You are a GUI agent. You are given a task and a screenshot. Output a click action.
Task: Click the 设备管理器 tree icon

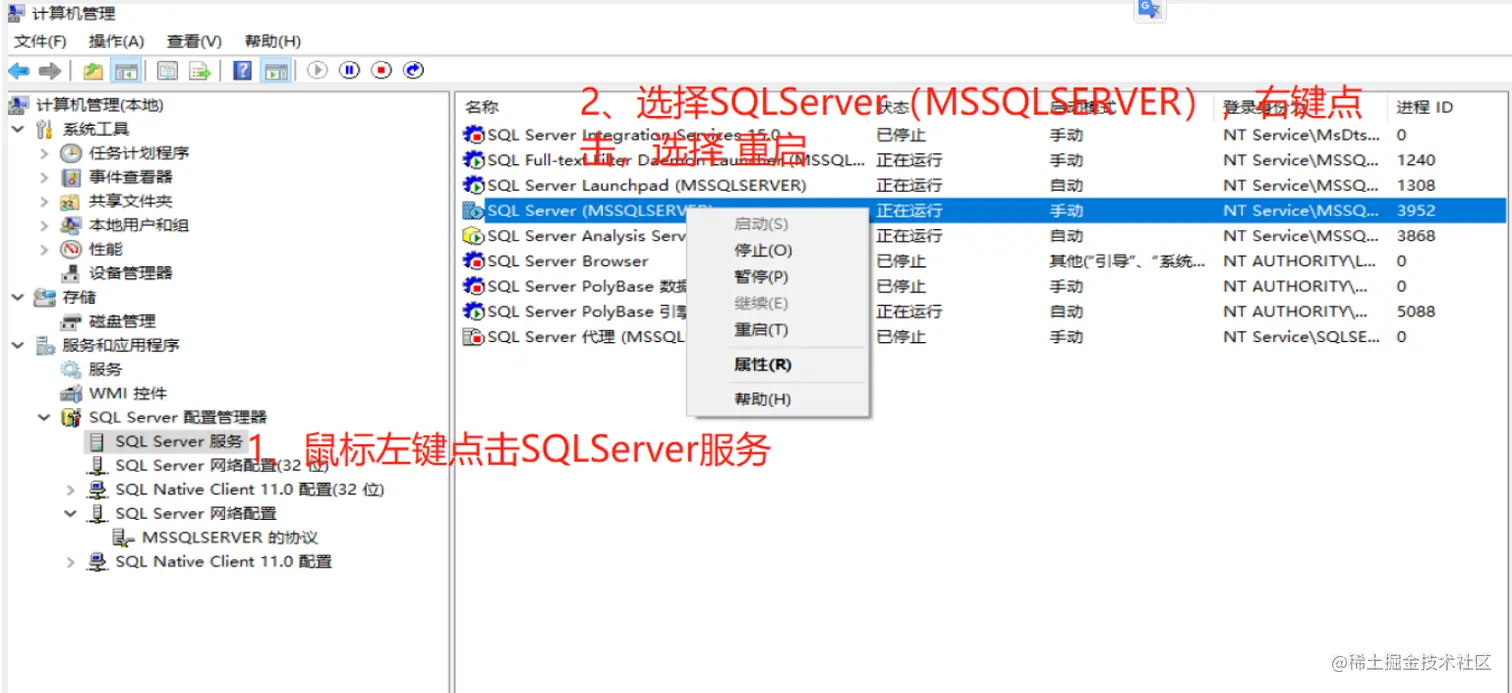point(71,273)
